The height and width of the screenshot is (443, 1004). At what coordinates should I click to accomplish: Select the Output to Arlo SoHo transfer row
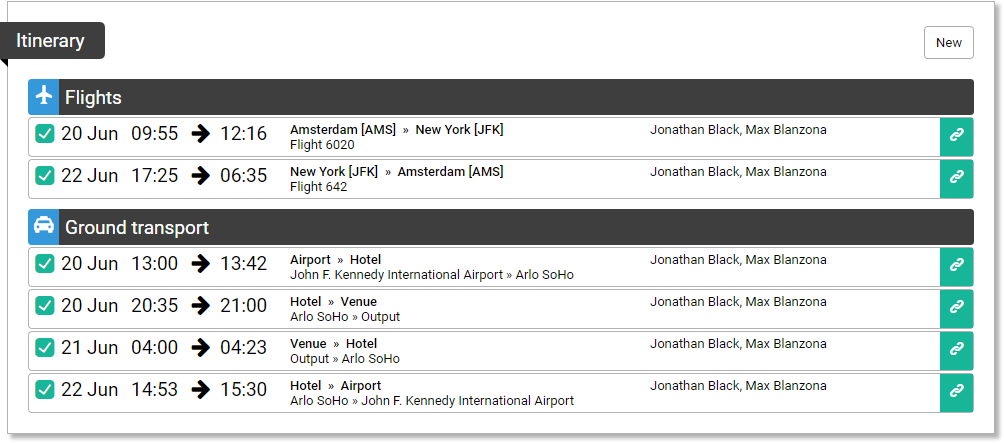click(x=484, y=351)
